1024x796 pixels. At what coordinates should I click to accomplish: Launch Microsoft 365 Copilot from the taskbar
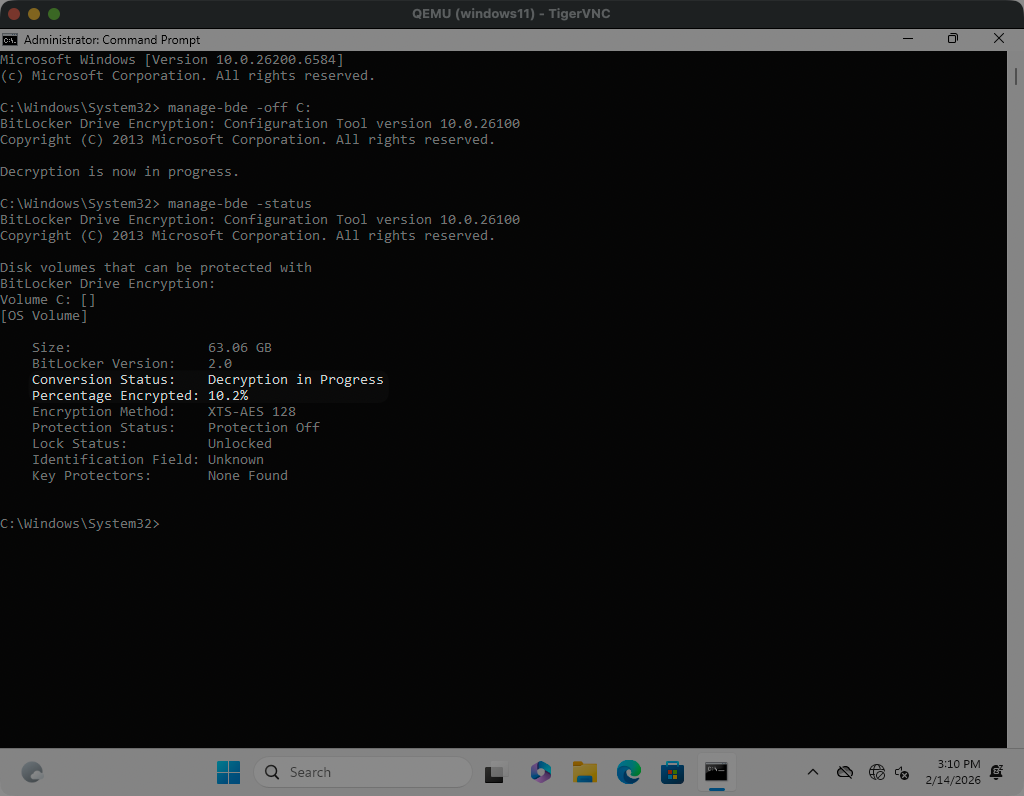click(x=541, y=772)
